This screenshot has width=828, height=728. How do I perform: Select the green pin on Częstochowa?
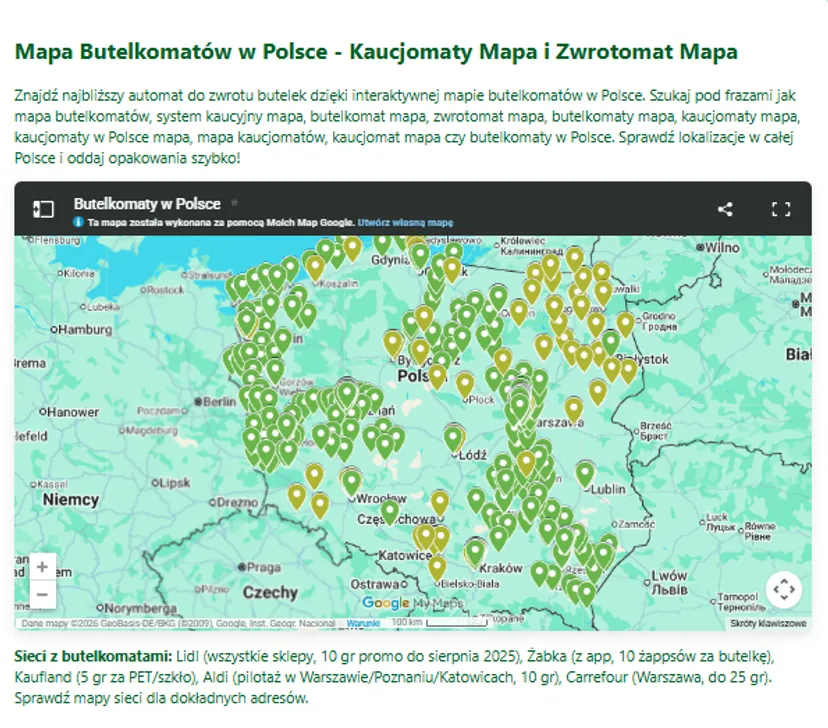[390, 512]
